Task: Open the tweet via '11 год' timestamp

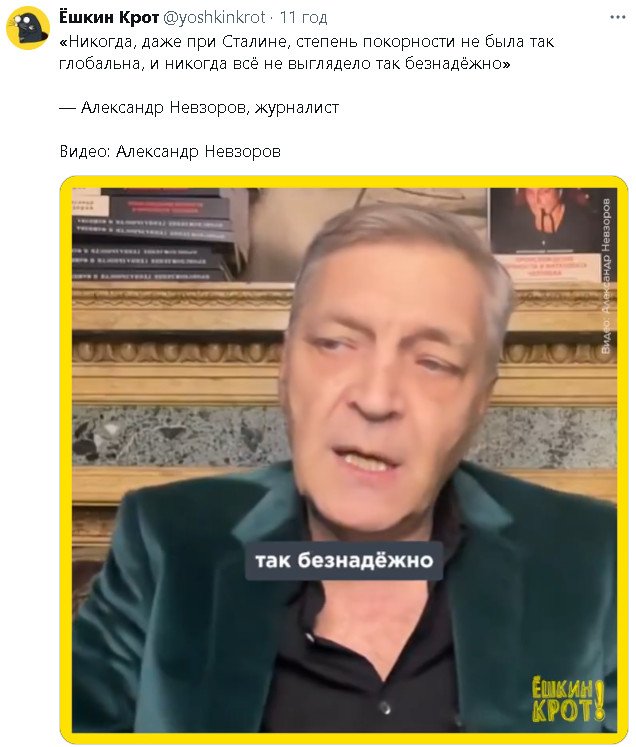Action: tap(303, 17)
